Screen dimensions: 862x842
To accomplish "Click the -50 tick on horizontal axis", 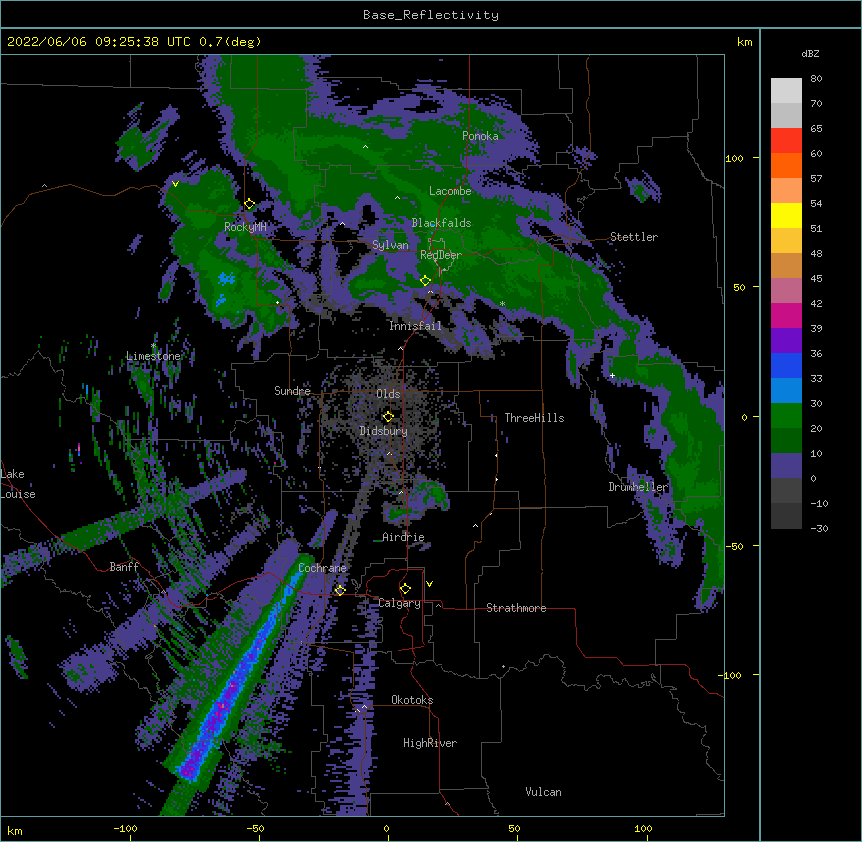I will [255, 828].
